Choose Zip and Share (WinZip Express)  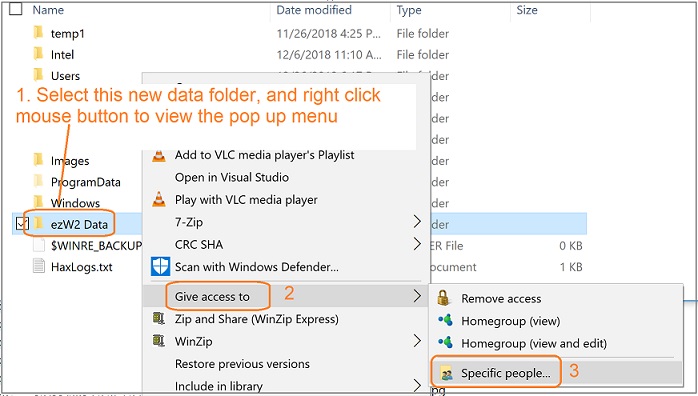(x=256, y=319)
